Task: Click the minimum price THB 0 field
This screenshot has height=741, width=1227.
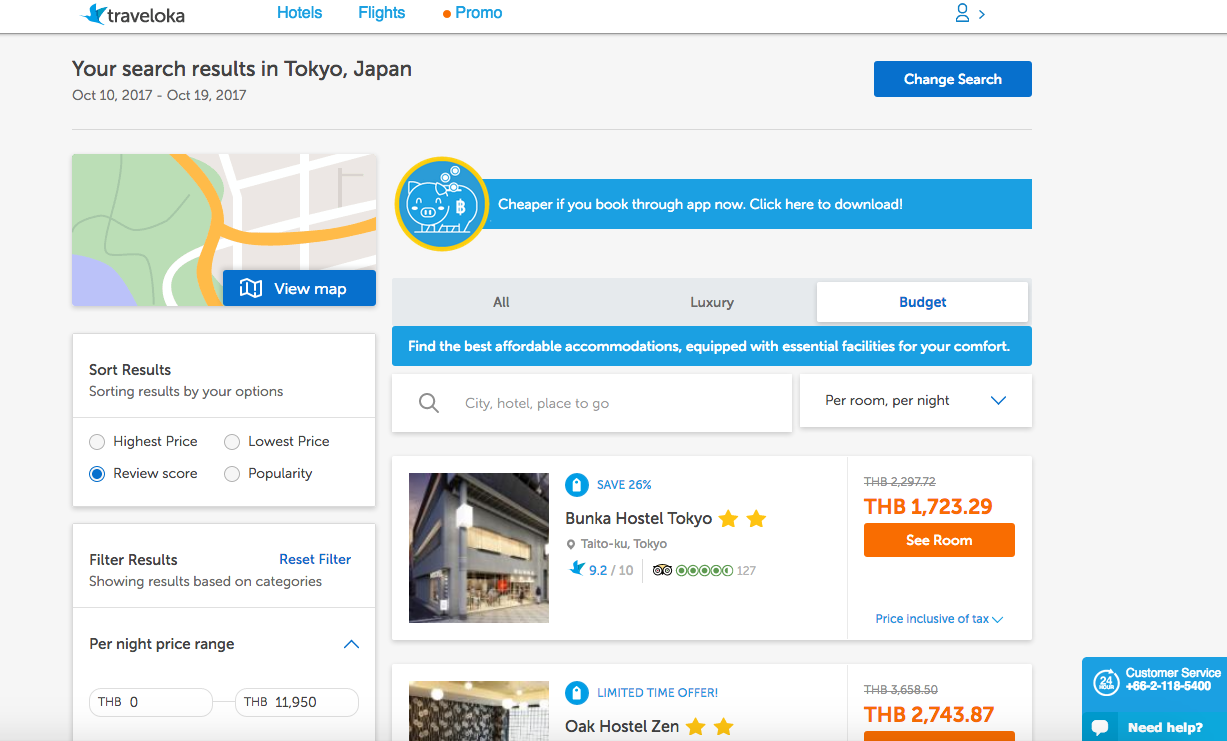Action: pos(151,702)
